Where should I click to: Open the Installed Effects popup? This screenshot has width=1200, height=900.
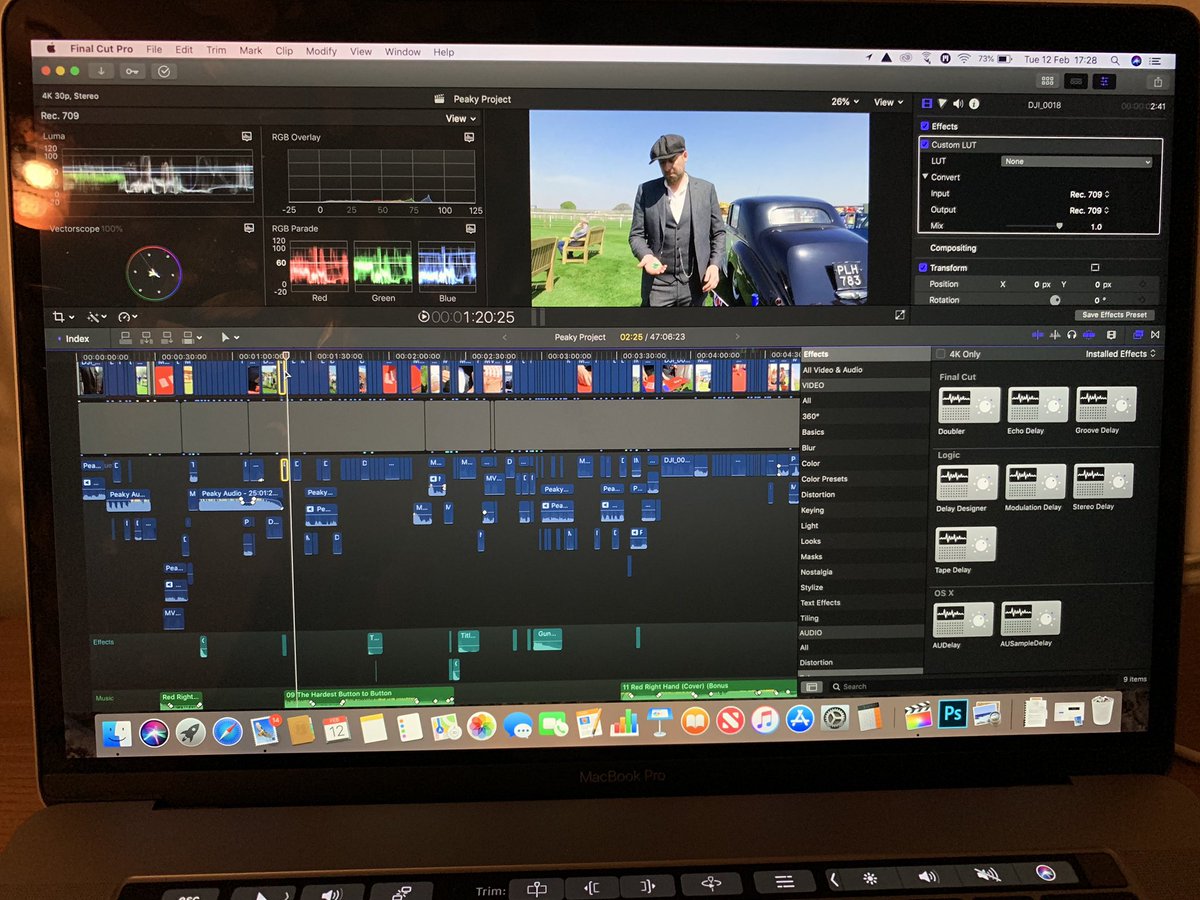coord(1120,354)
